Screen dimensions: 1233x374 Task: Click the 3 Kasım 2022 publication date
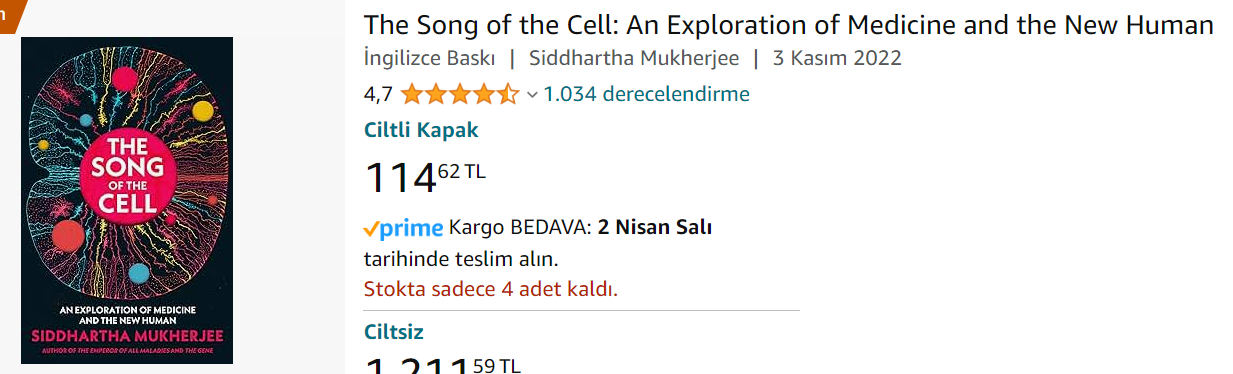pos(837,58)
